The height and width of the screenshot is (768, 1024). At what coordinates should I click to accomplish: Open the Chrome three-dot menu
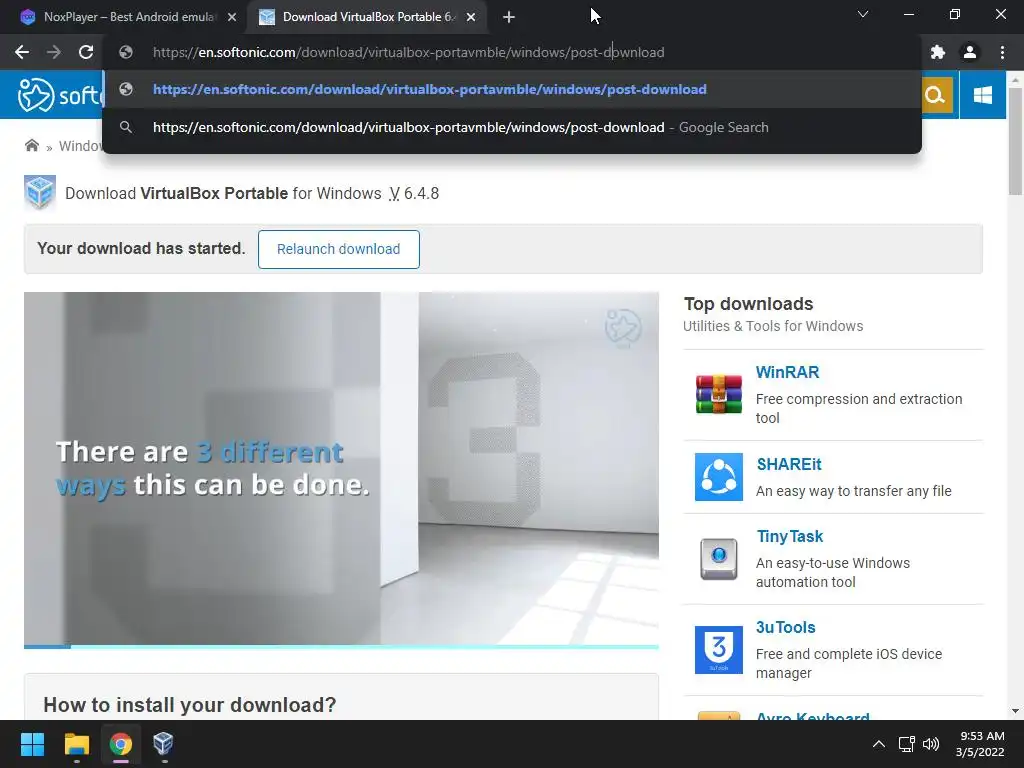1002,52
